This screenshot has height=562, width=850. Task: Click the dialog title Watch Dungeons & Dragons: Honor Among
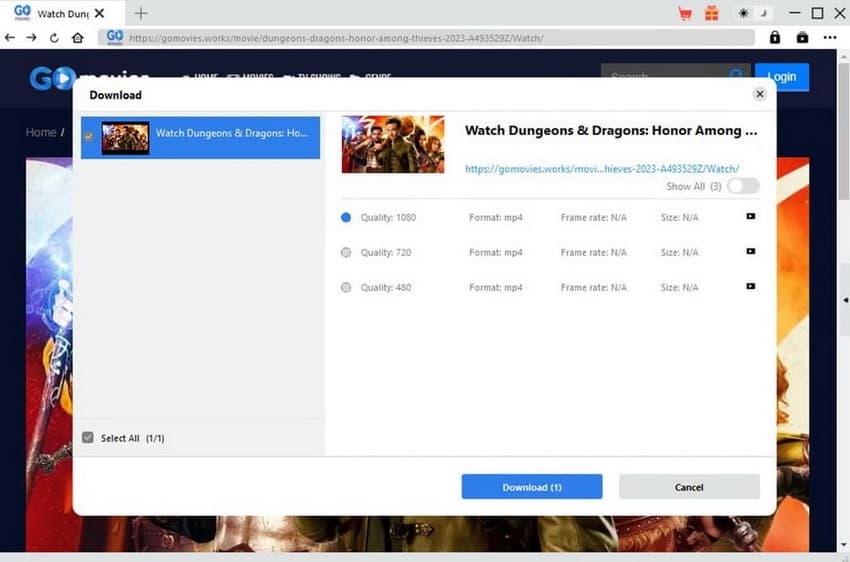tap(611, 131)
